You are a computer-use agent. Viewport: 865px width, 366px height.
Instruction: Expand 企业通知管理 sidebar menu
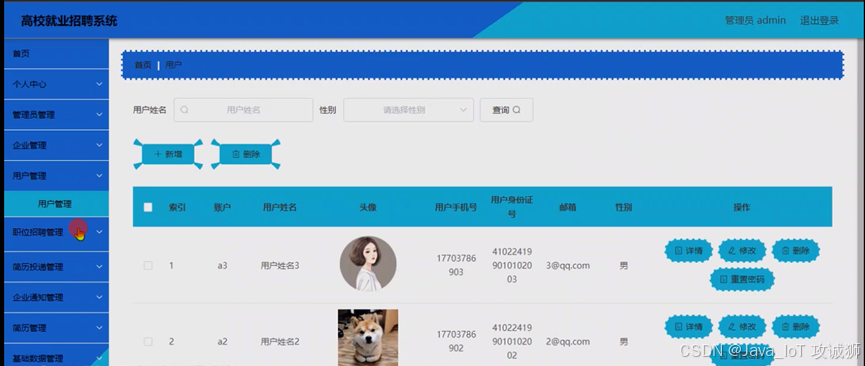(x=56, y=297)
